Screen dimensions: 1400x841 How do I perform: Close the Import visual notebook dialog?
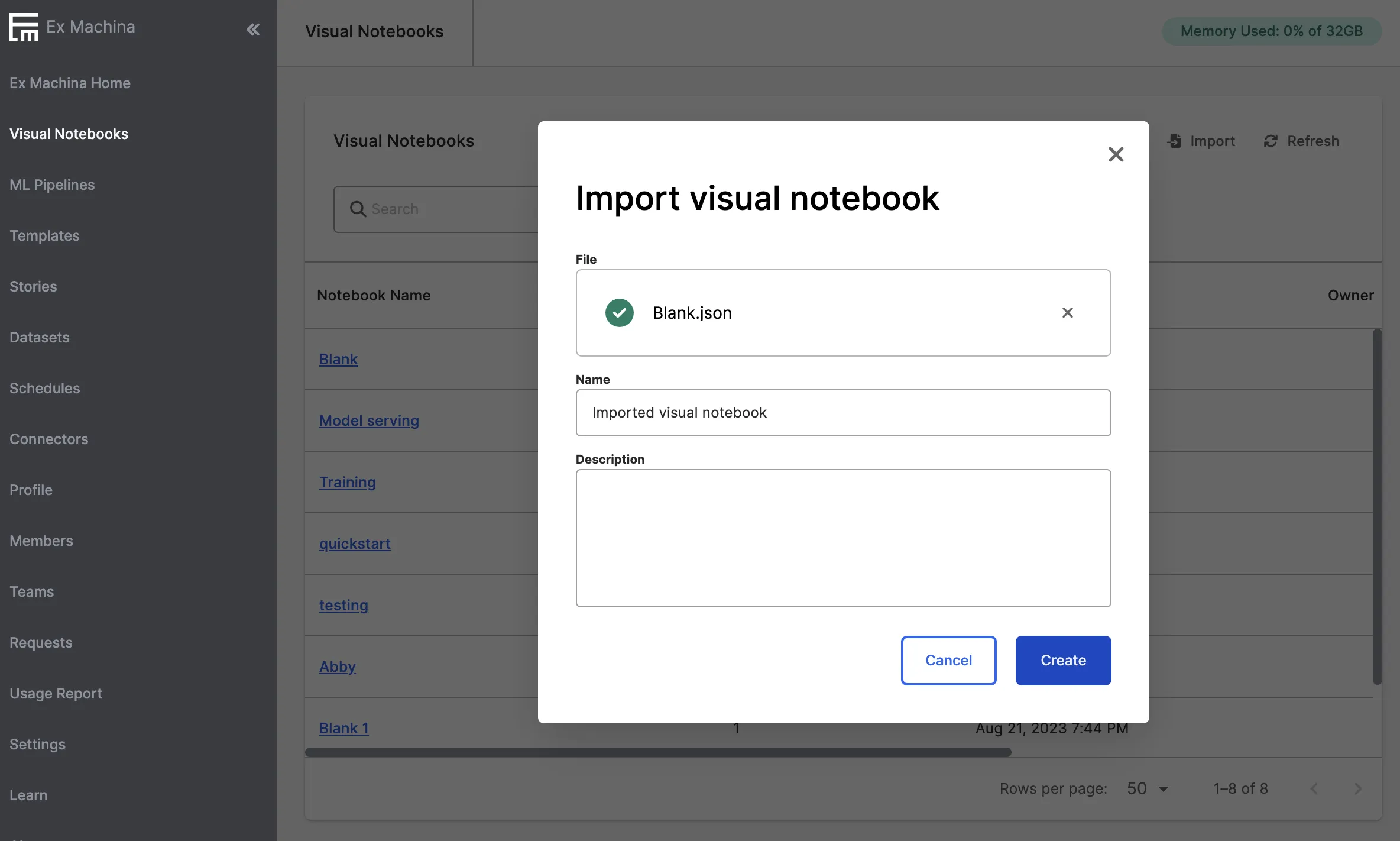click(1116, 154)
